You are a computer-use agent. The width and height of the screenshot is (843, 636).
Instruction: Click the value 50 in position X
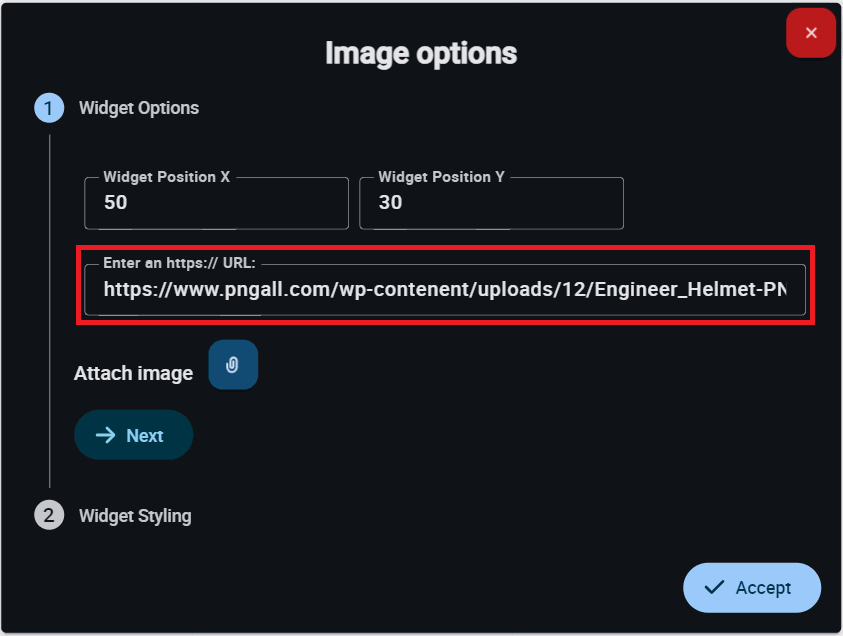click(116, 202)
